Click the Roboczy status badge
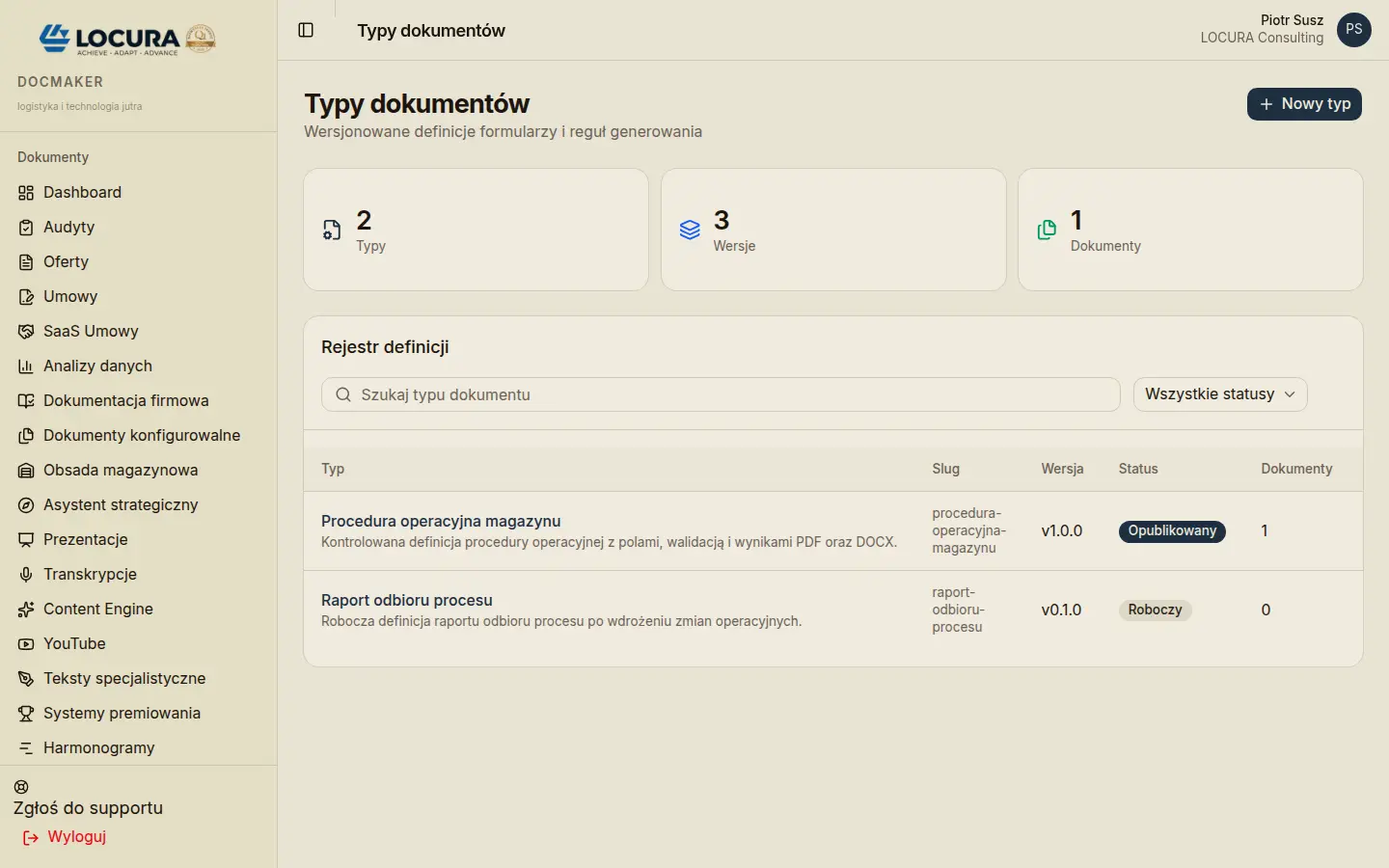 [1155, 610]
